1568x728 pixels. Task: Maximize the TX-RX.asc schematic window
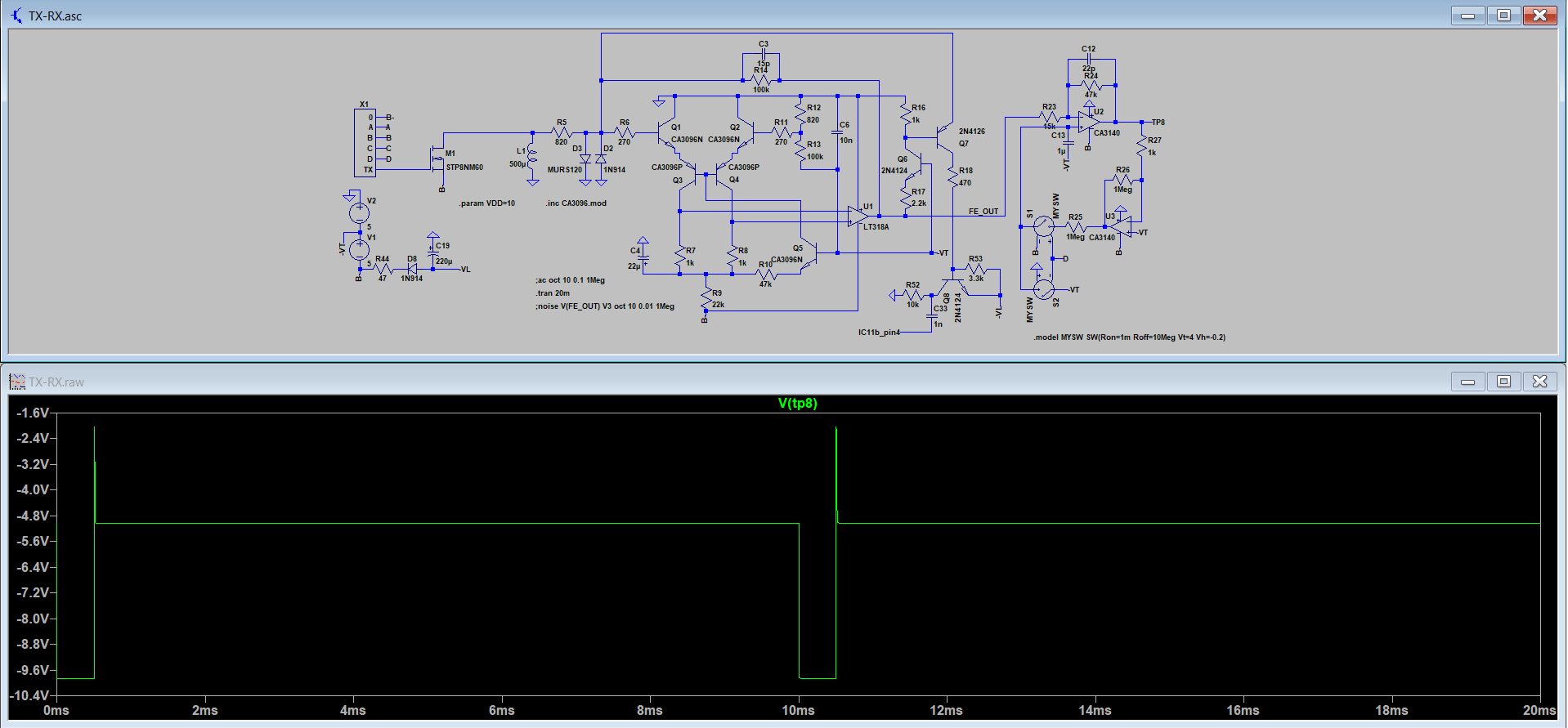[1503, 16]
